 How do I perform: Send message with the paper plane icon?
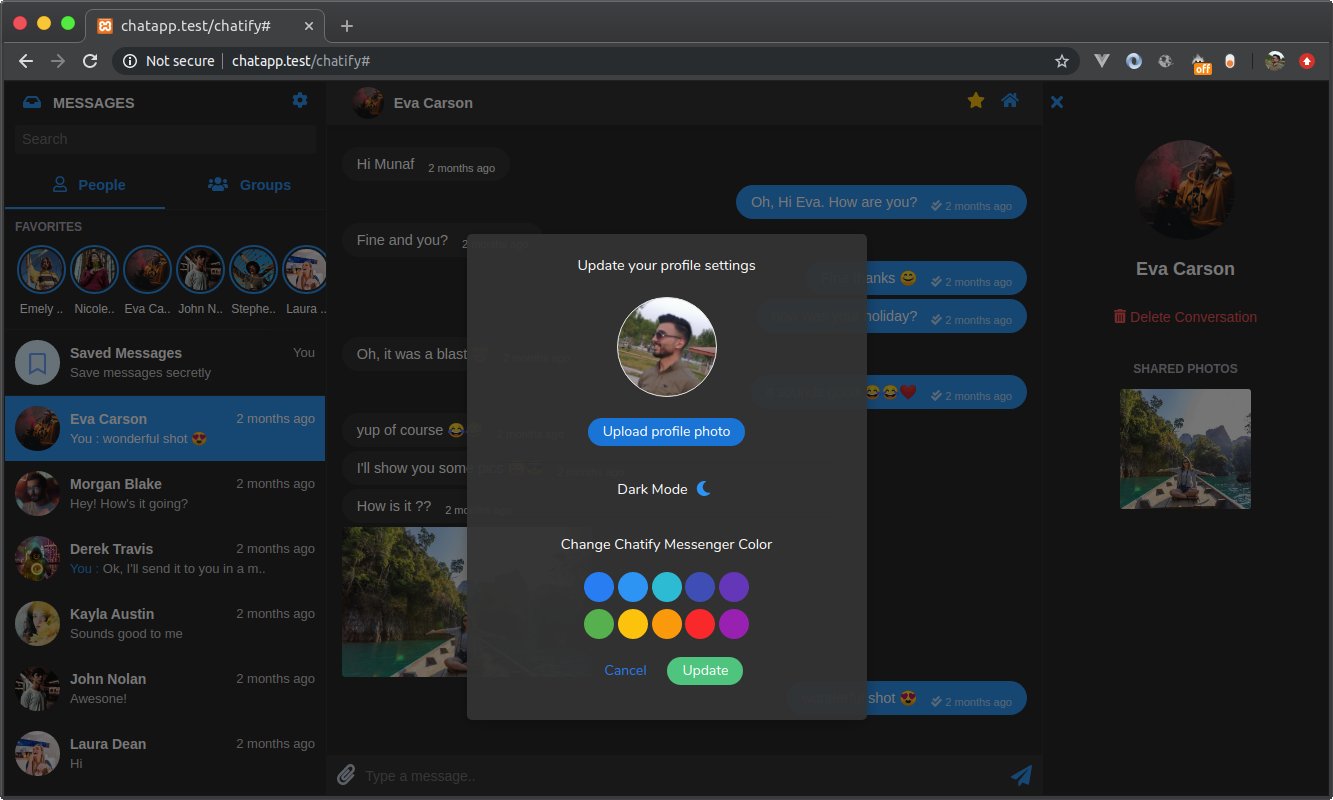pos(1021,775)
